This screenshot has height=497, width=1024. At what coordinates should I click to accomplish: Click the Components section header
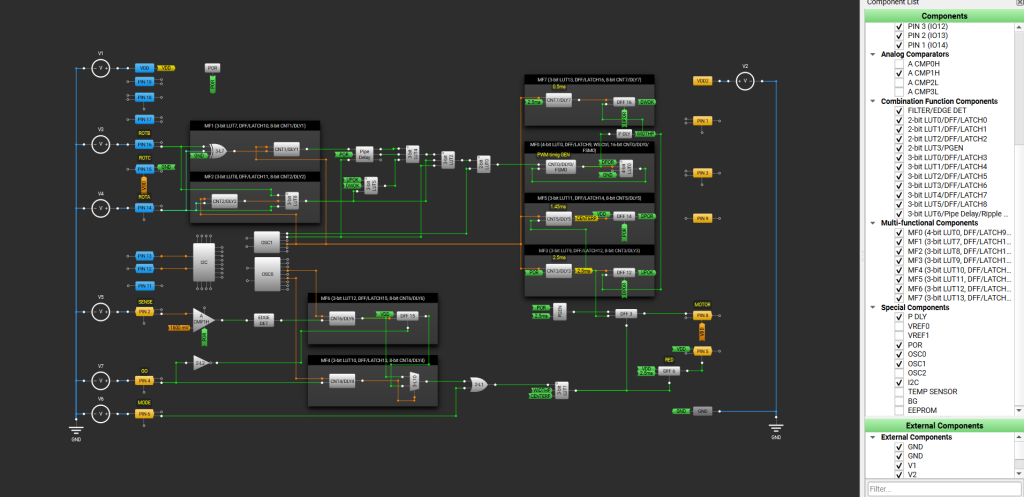point(943,16)
